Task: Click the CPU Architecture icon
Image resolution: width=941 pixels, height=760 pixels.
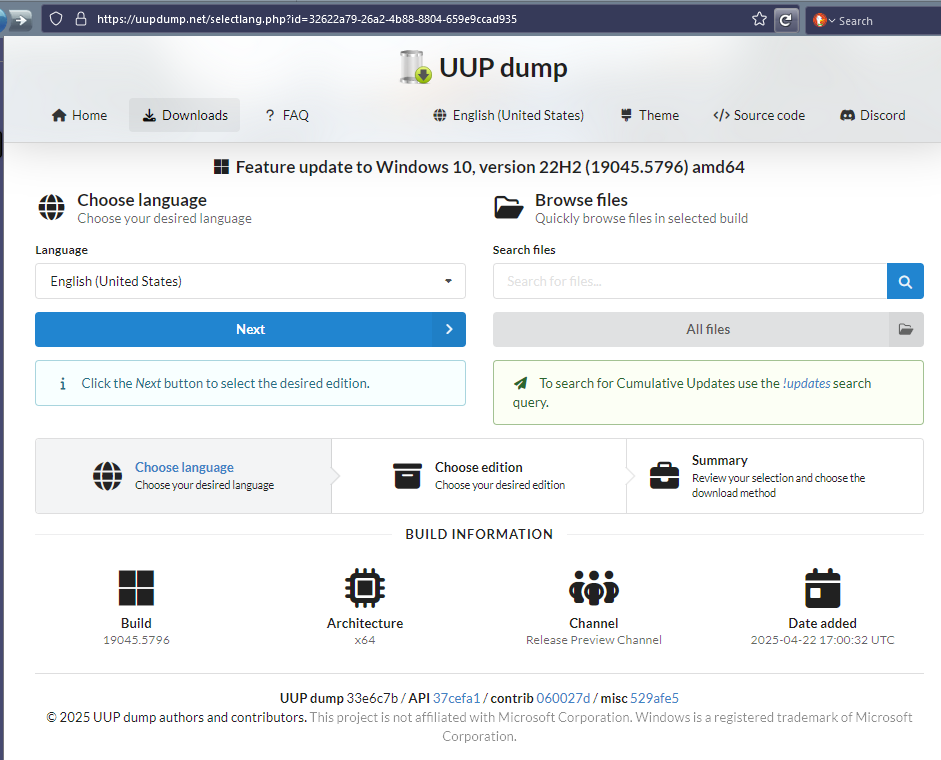Action: click(x=365, y=588)
